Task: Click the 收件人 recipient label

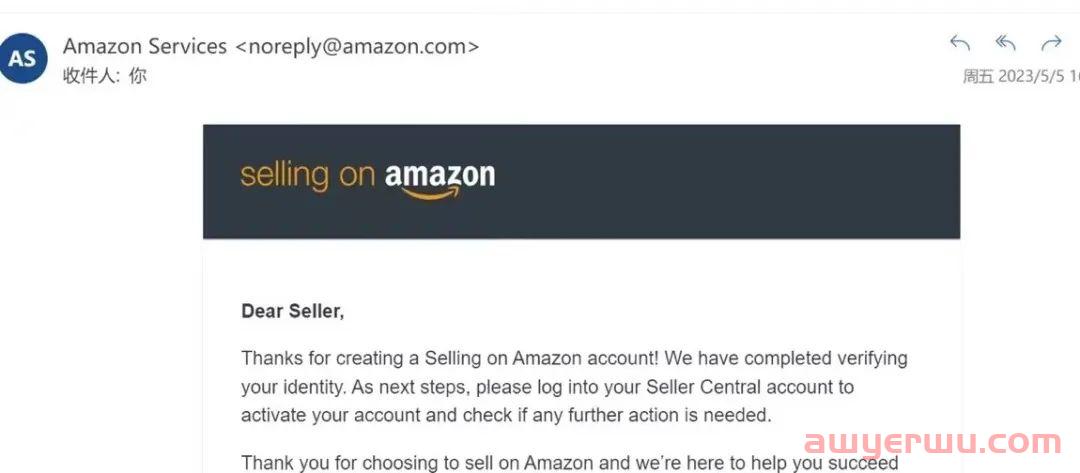Action: click(x=88, y=76)
